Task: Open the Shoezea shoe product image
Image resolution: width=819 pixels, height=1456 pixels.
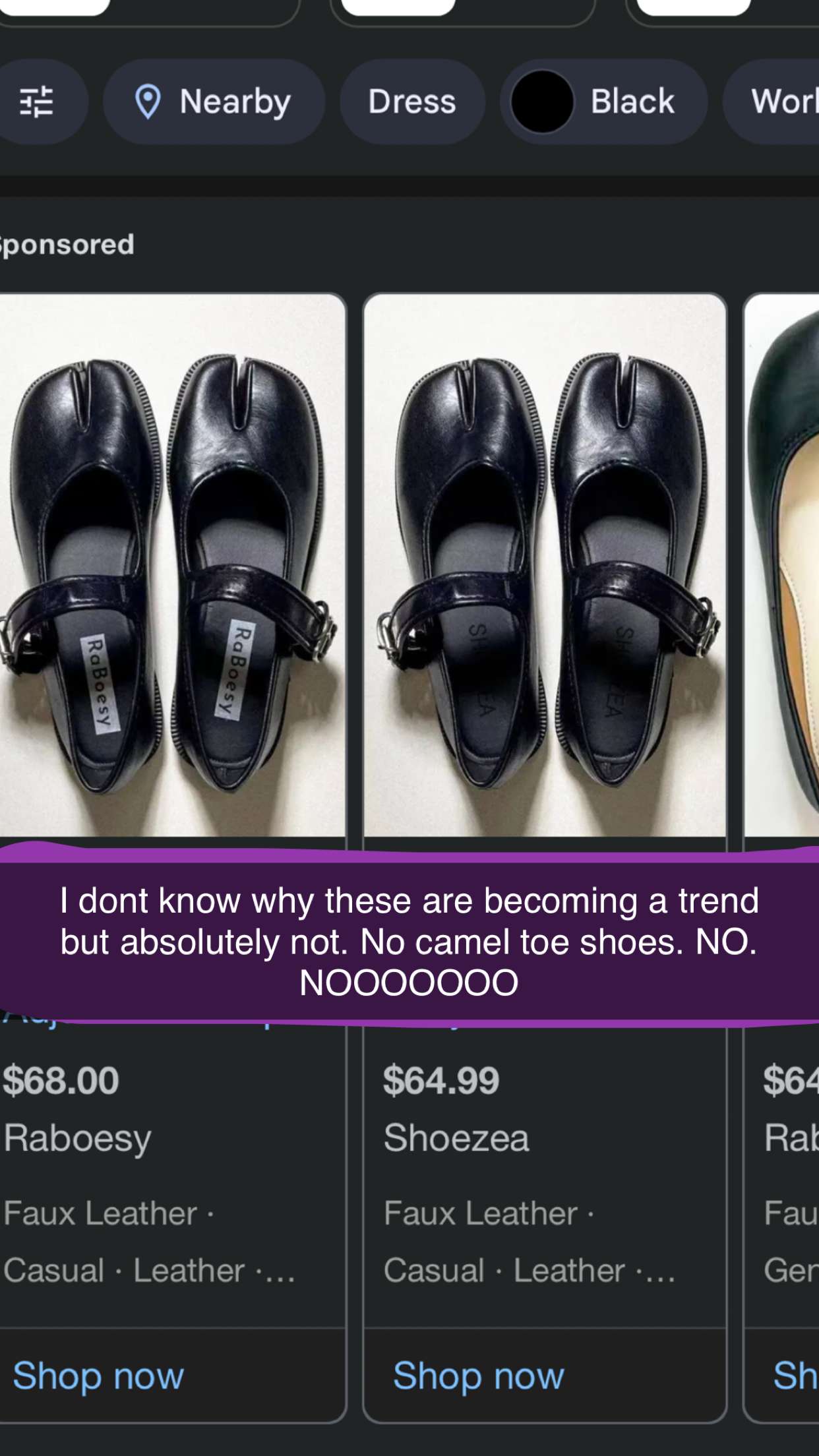Action: [x=545, y=565]
